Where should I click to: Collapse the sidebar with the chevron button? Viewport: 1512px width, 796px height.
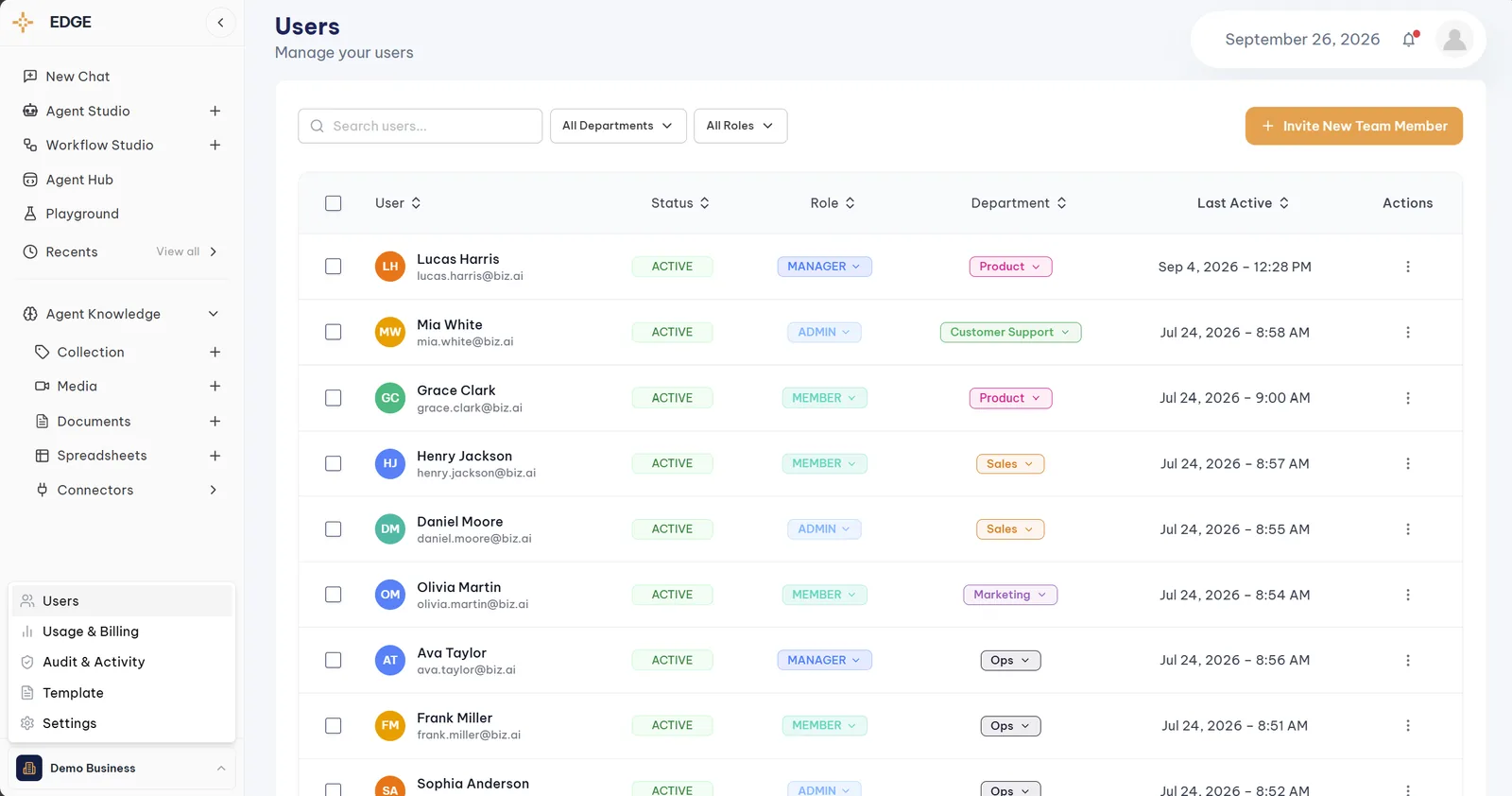(220, 23)
